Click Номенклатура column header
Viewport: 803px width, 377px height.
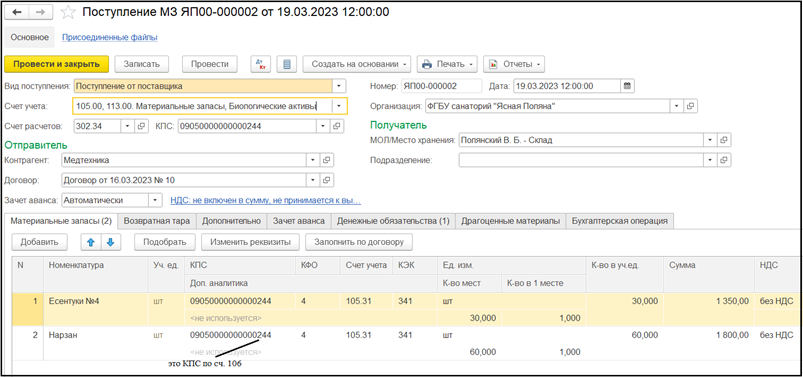95,274
